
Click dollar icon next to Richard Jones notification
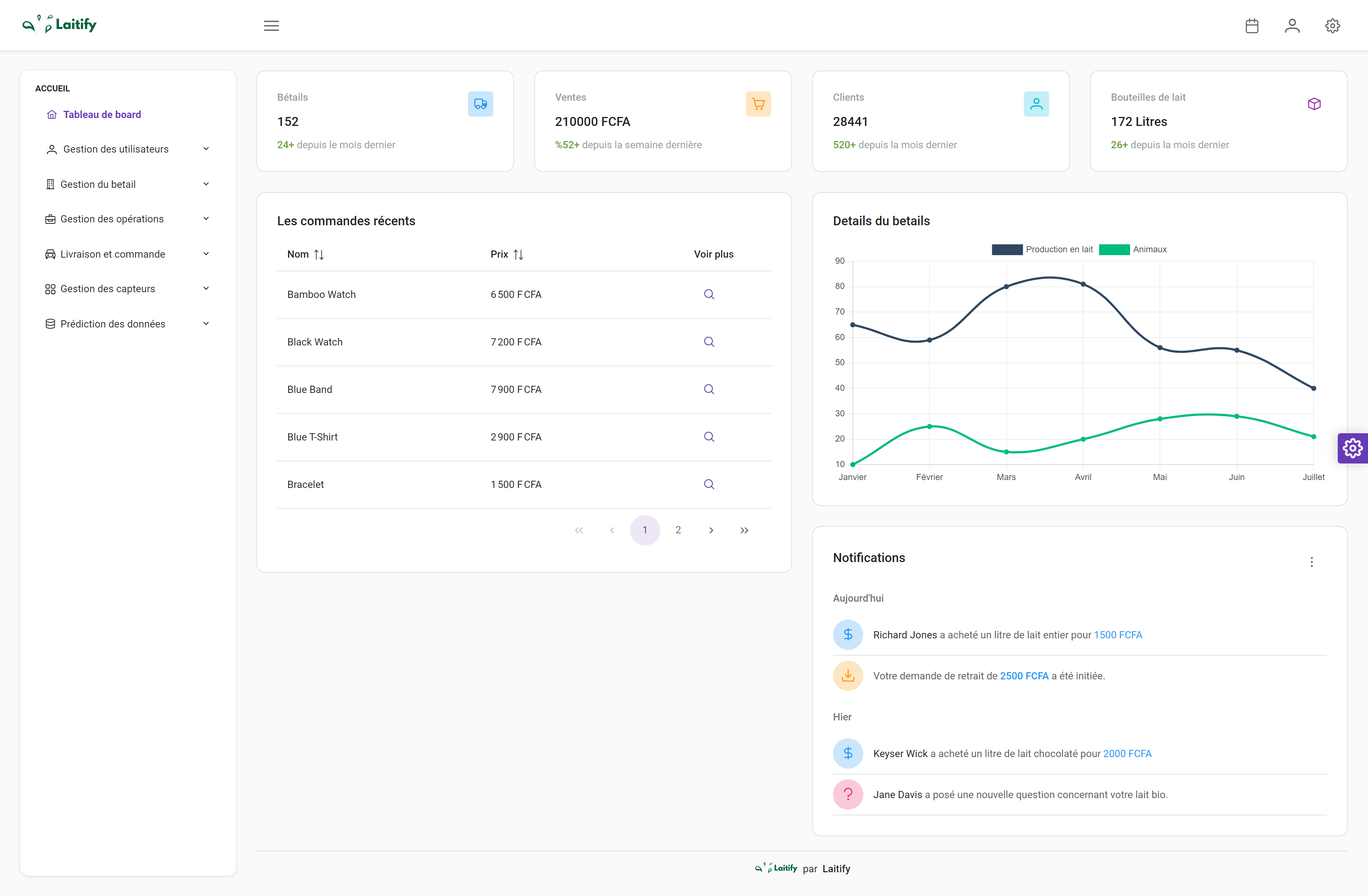[848, 635]
